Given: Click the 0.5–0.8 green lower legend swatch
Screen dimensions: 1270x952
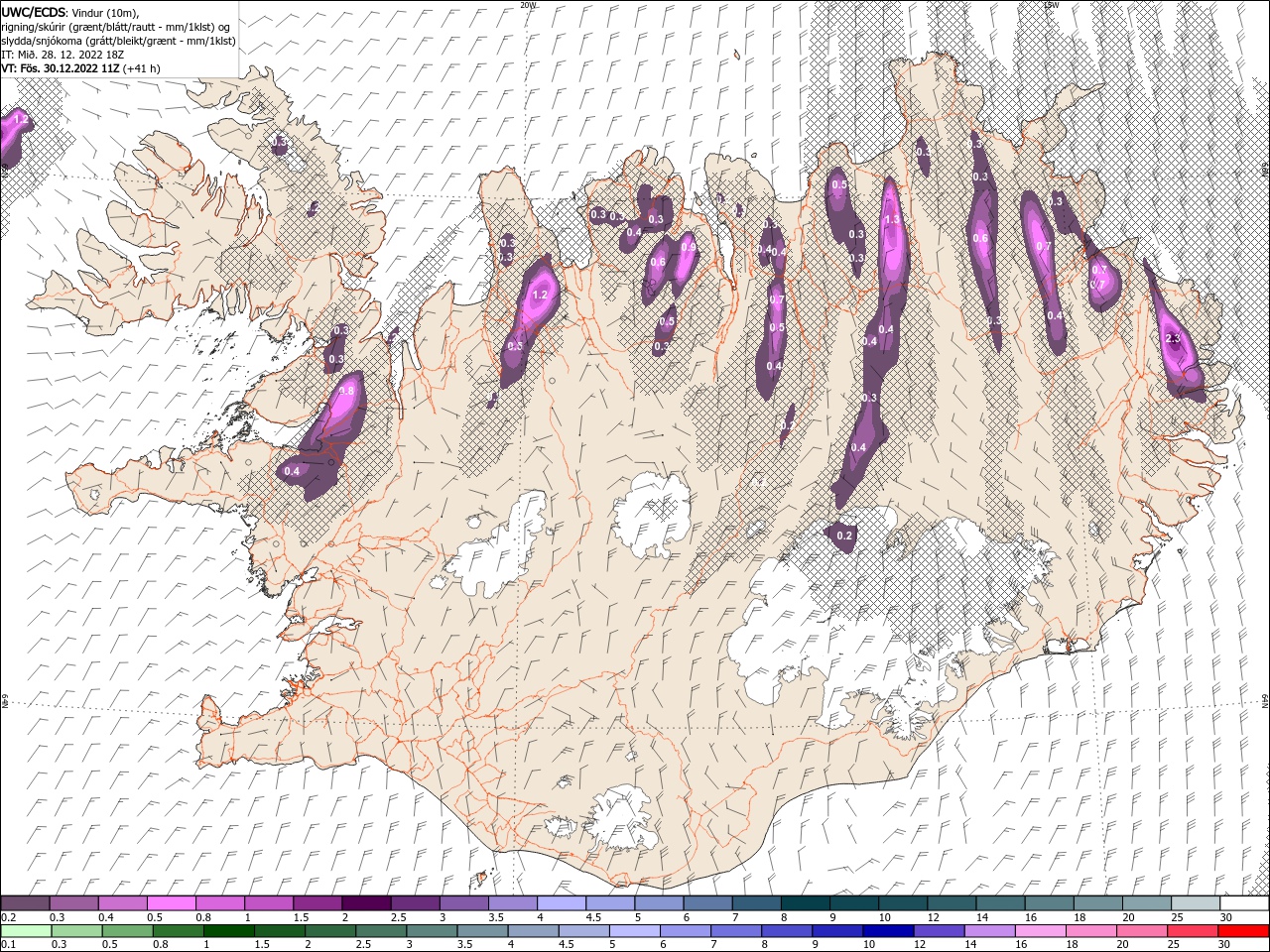Looking at the screenshot, I should (128, 931).
